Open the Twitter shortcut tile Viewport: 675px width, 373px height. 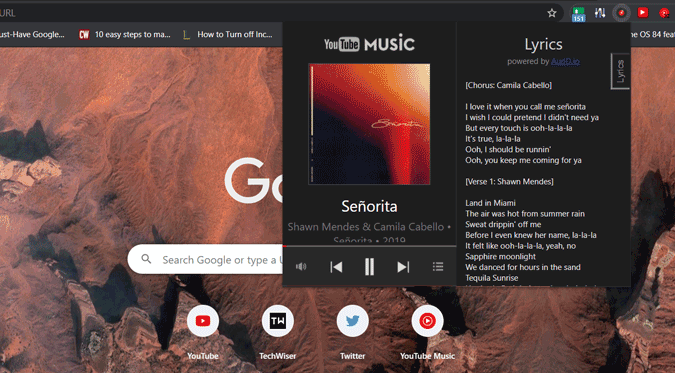(x=353, y=321)
